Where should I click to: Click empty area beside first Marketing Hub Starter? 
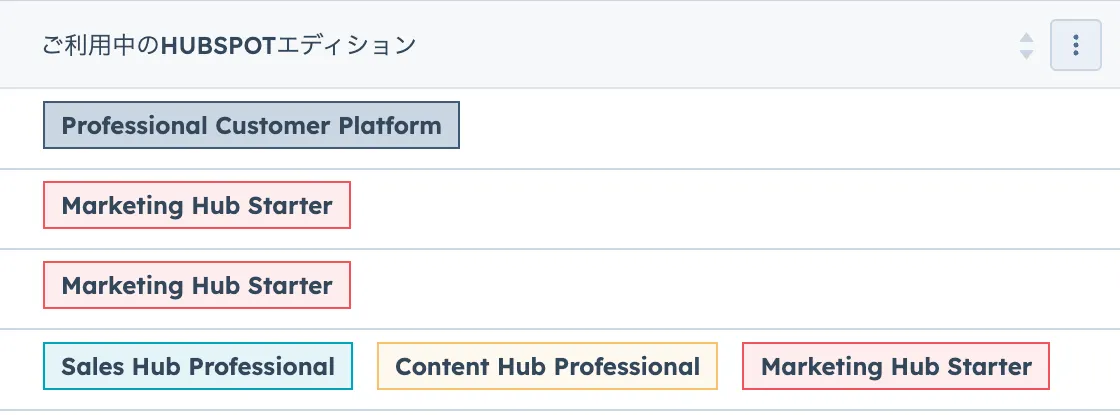(700, 207)
